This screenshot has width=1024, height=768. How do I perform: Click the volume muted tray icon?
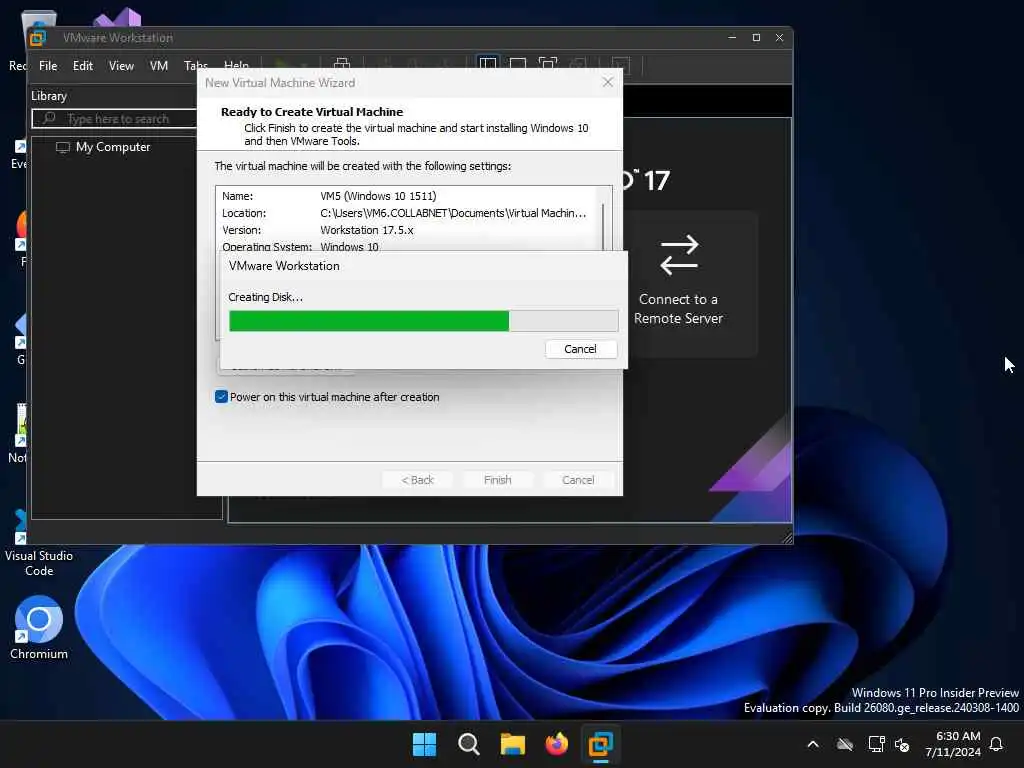coord(903,744)
